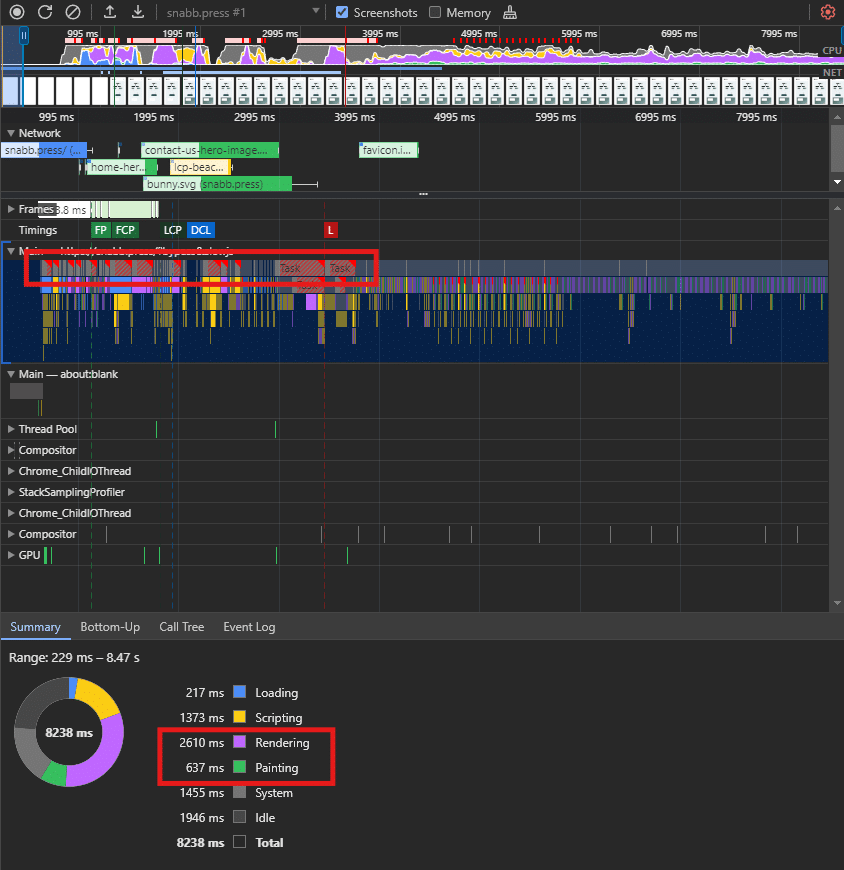The height and width of the screenshot is (870, 844).
Task: Click the reload and record profiling icon
Action: (45, 13)
